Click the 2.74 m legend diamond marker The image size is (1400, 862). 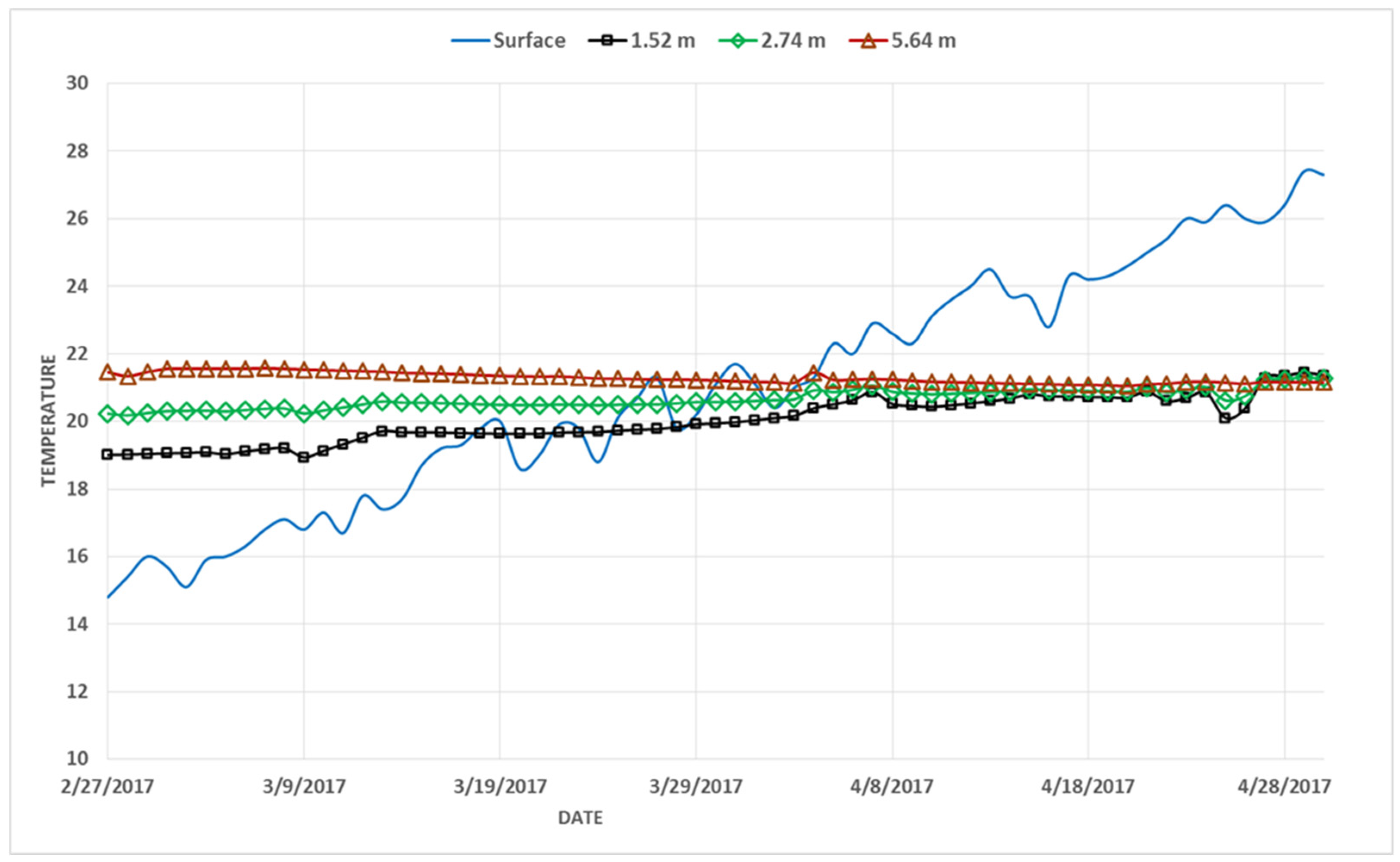738,41
